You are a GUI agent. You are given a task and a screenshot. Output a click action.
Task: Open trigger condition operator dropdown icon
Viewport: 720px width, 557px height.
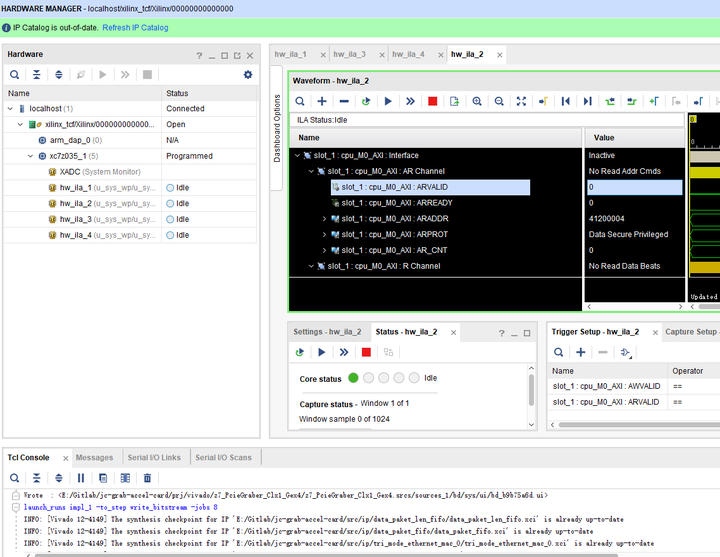(625, 353)
